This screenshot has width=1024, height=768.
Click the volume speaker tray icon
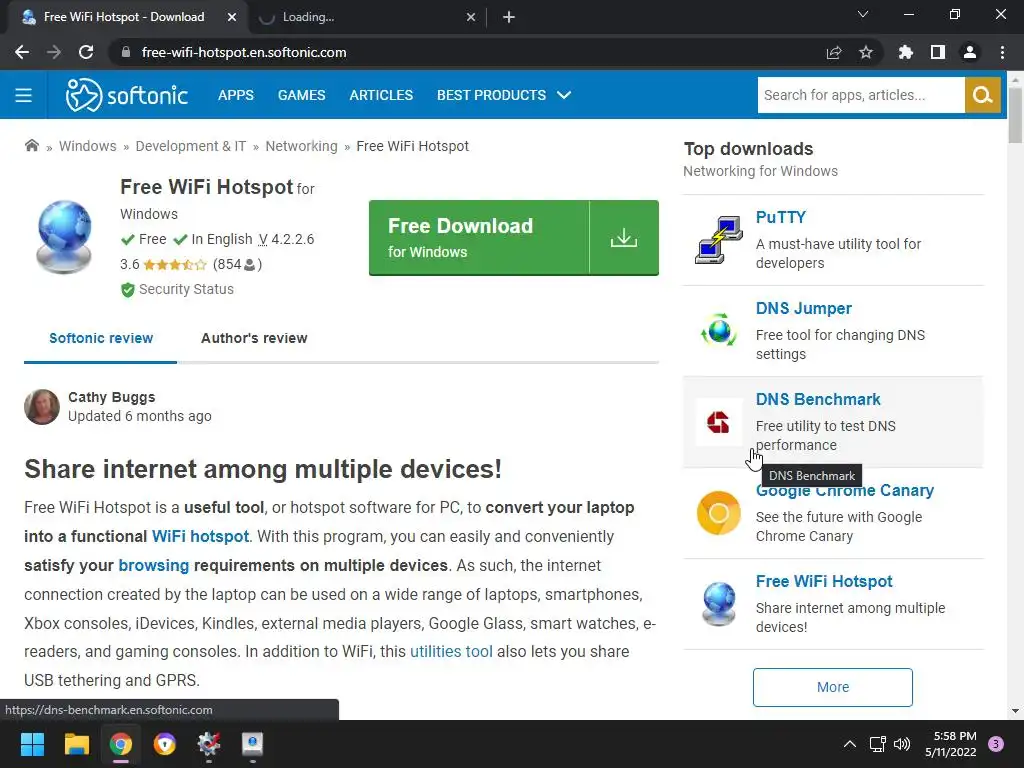(x=902, y=744)
